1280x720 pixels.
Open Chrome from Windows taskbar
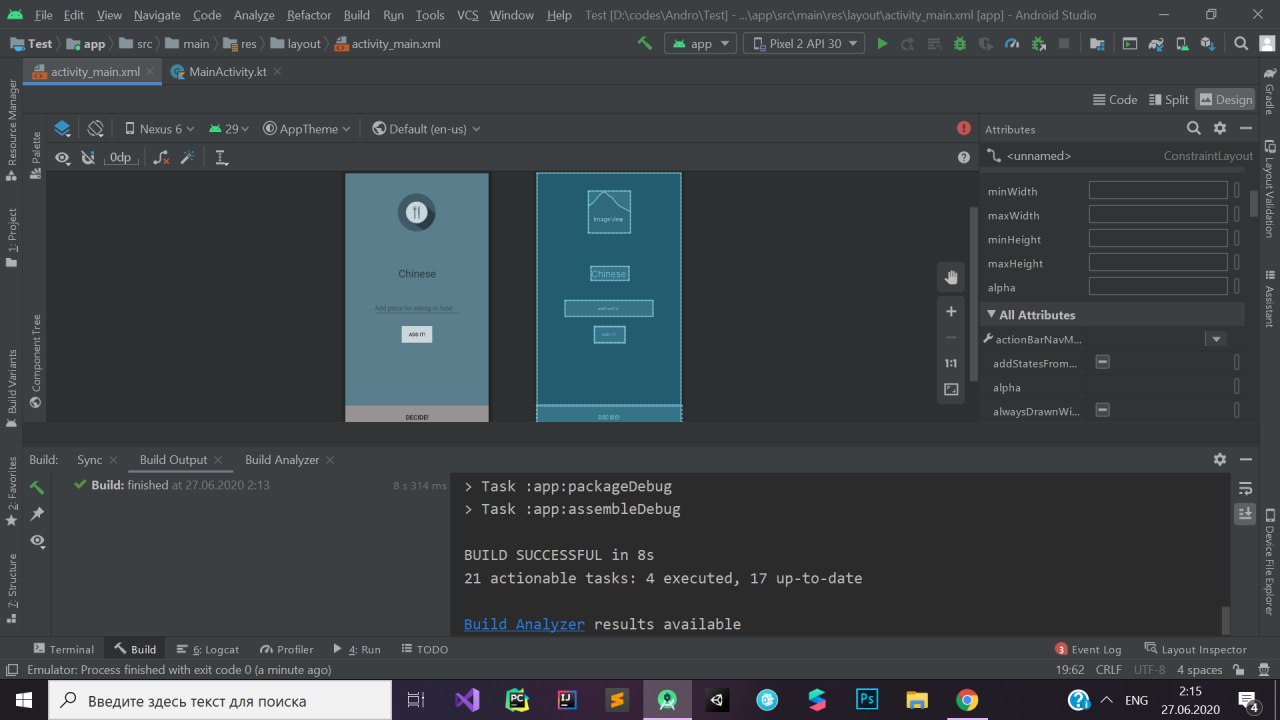(966, 700)
